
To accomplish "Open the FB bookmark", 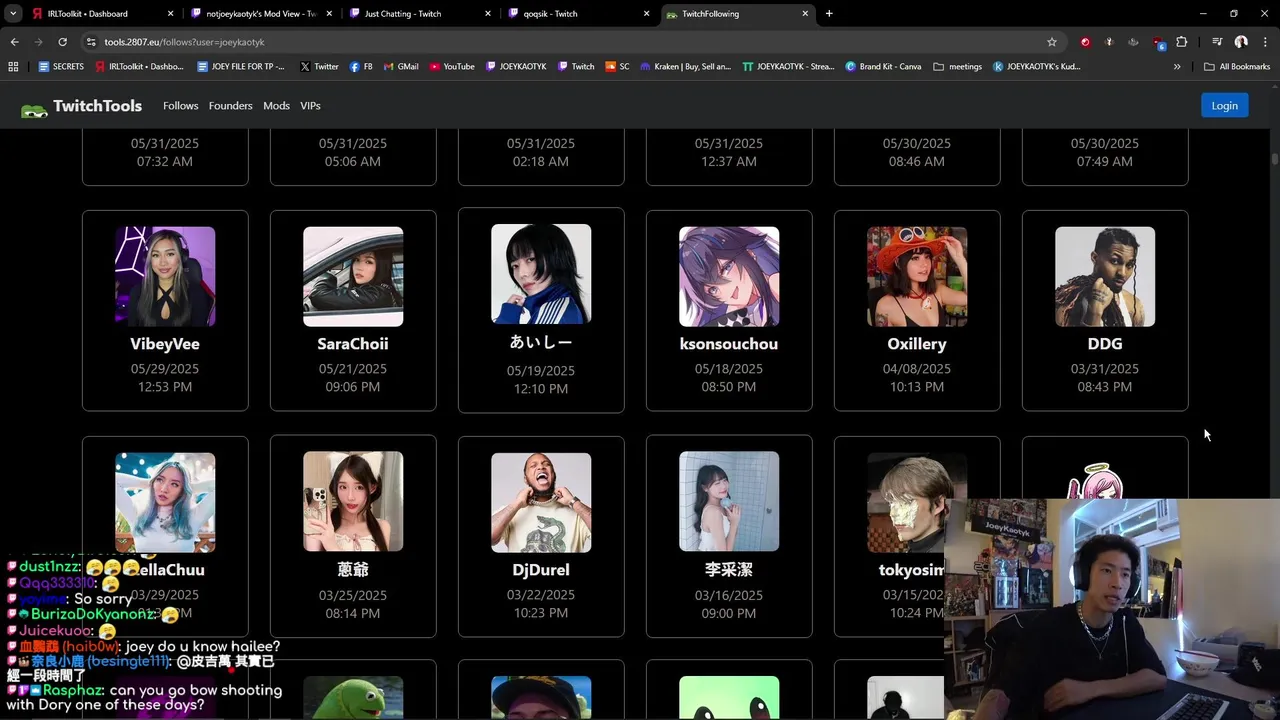I will point(361,66).
